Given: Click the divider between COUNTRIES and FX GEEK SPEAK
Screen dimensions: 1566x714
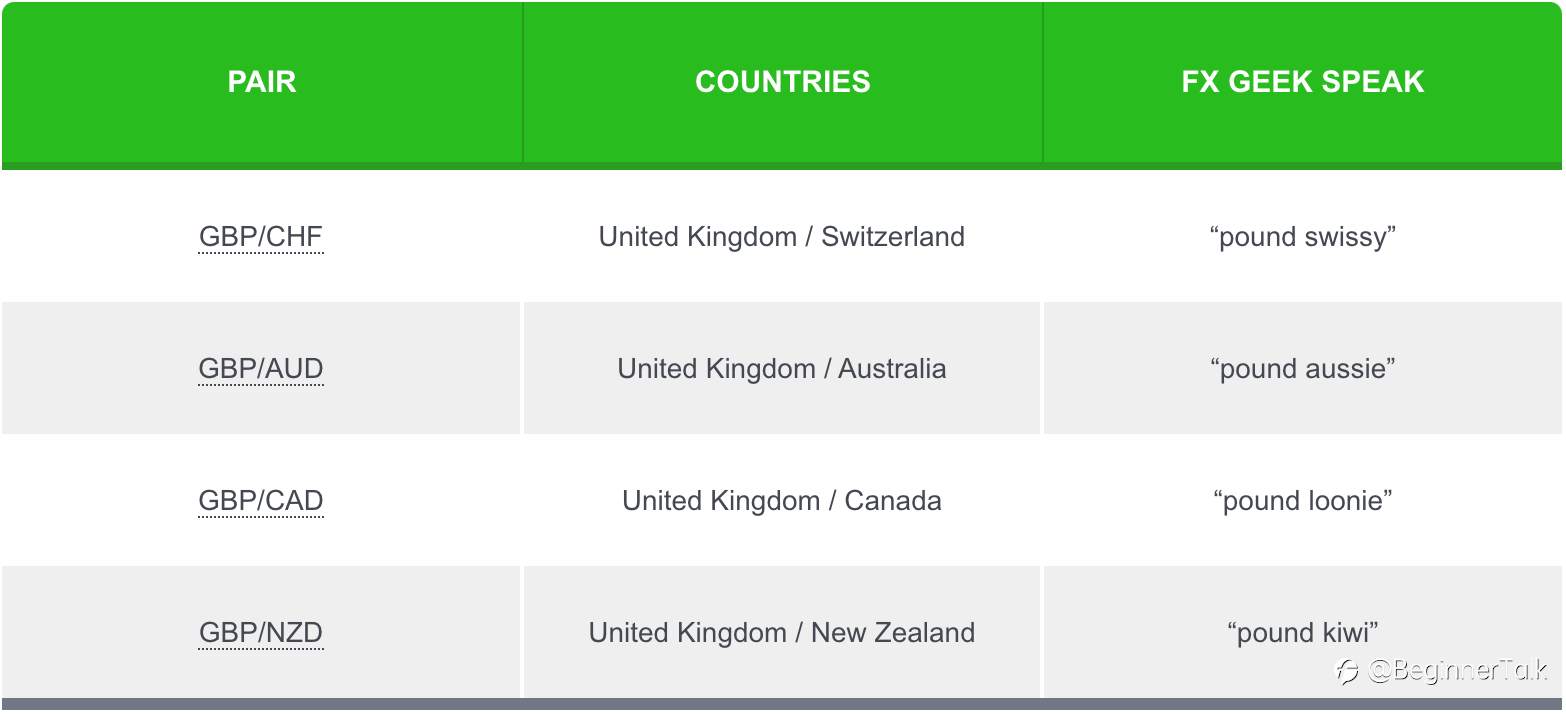Looking at the screenshot, I should tap(1043, 82).
